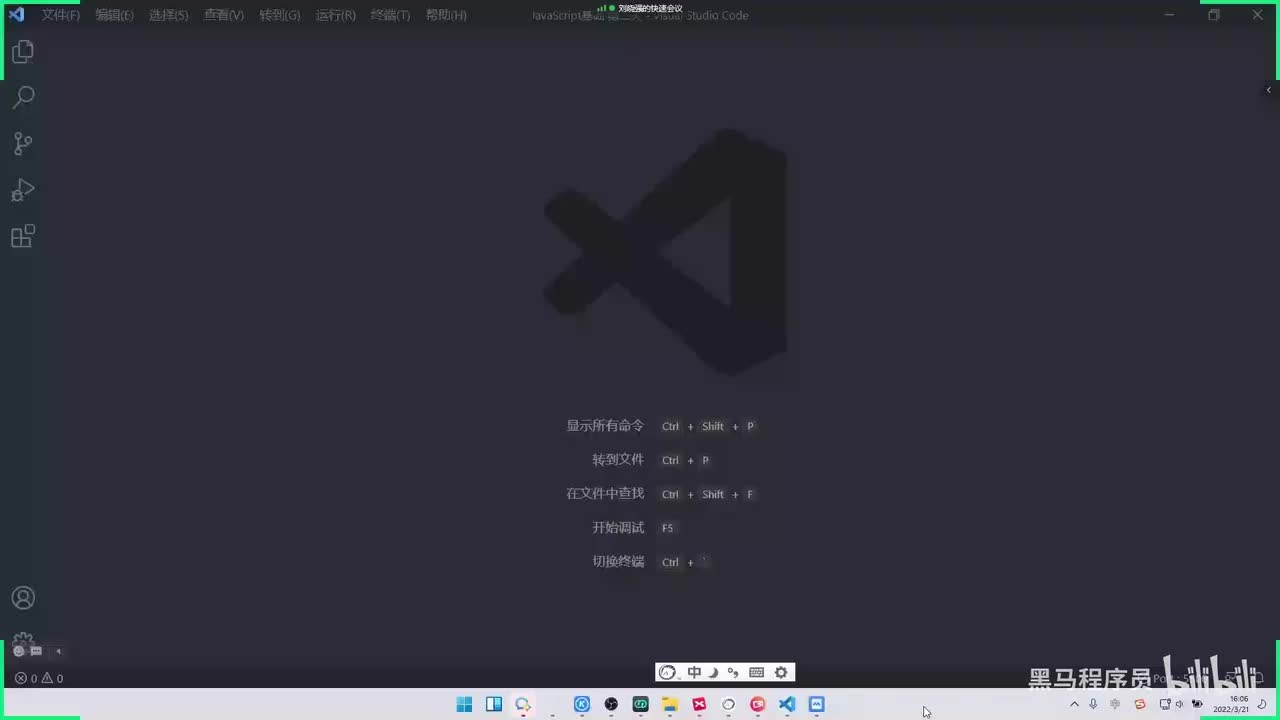Click the smiley emoji overlay icon
Screen dimensions: 1280x720
tap(18, 651)
